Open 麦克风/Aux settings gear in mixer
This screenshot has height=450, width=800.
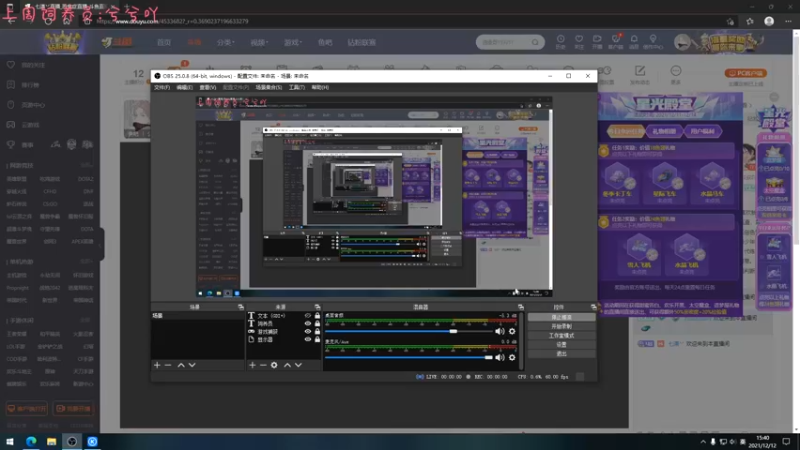tap(512, 357)
